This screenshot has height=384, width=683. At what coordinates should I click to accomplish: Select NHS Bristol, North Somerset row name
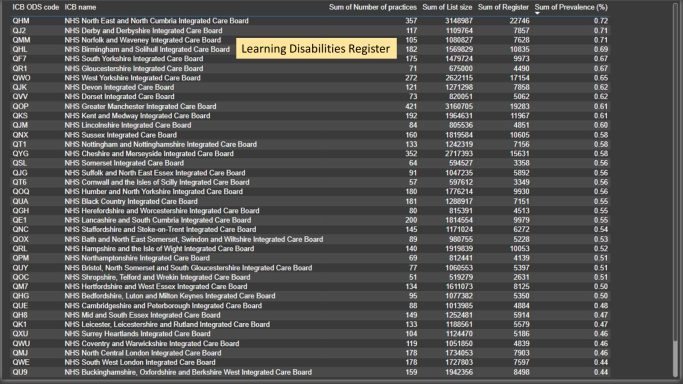click(188, 268)
